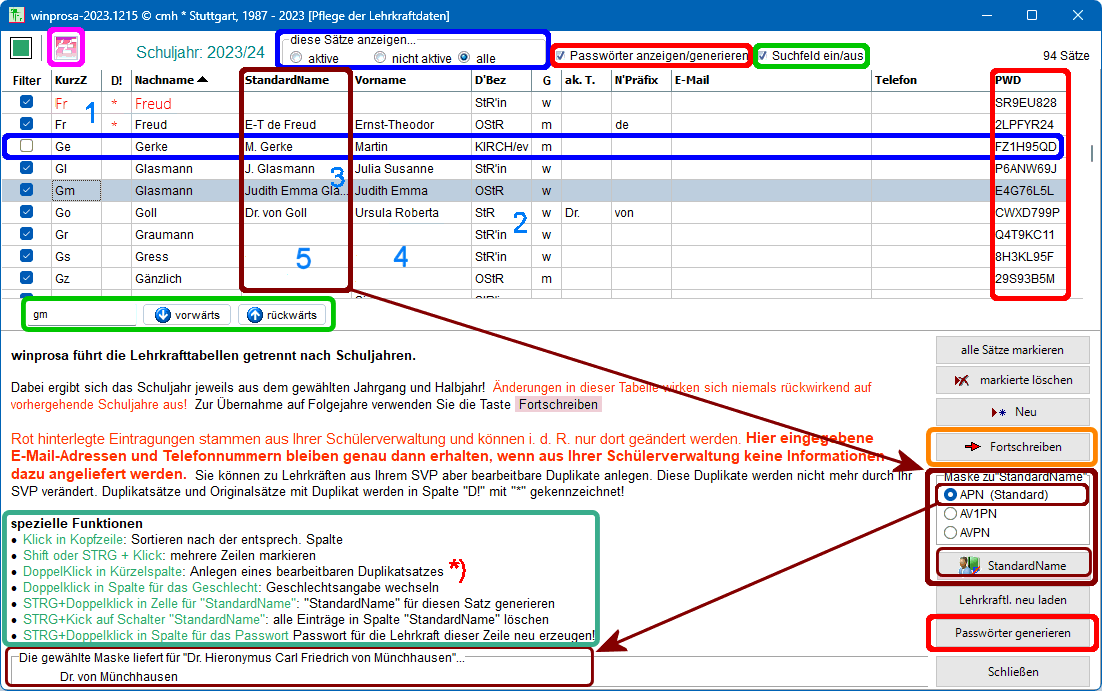
Task: Select the AV1PN mask option
Action: 950,513
